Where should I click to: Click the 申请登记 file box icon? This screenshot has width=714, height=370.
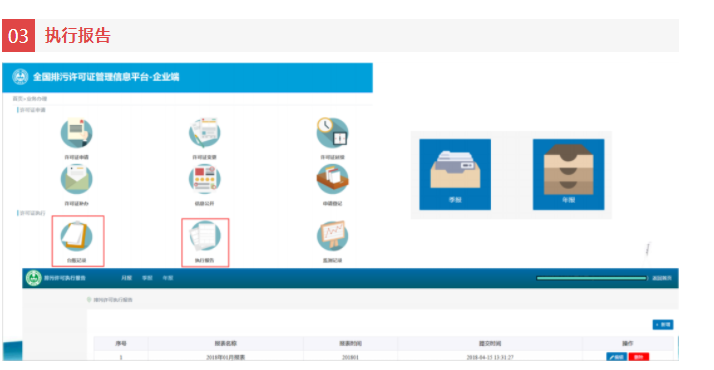tap(332, 179)
